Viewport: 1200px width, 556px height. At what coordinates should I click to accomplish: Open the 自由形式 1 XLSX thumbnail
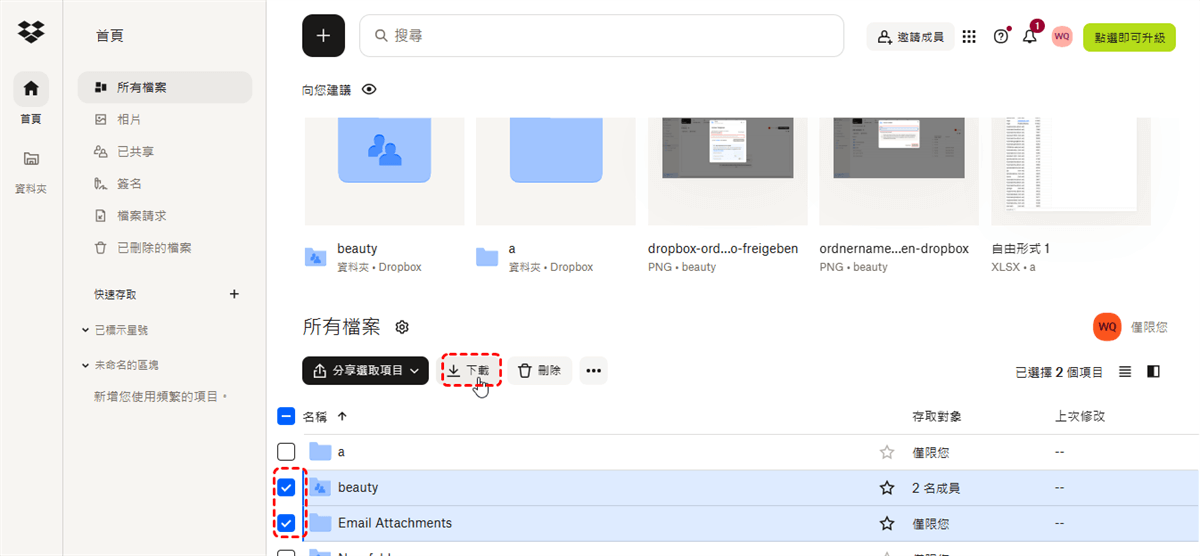(x=1071, y=170)
